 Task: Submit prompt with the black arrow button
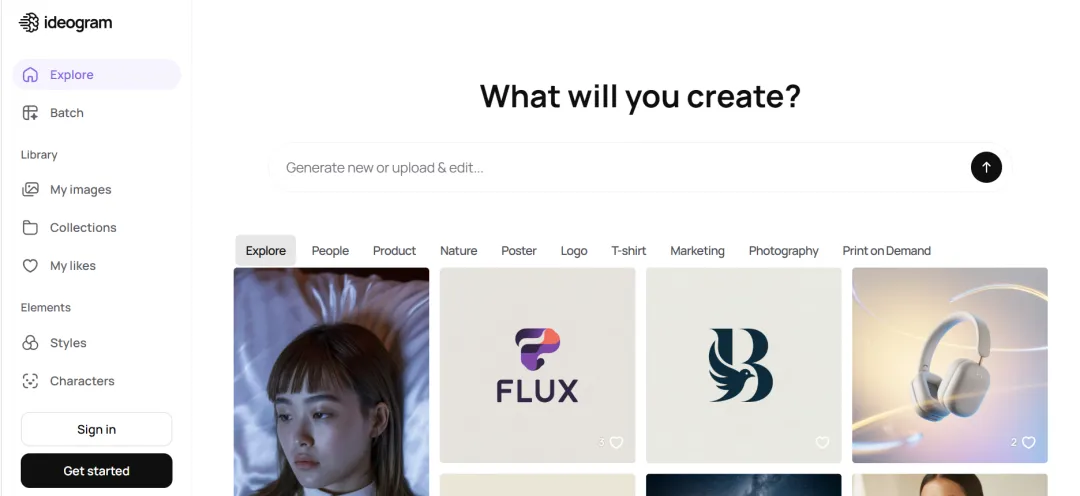coord(986,167)
